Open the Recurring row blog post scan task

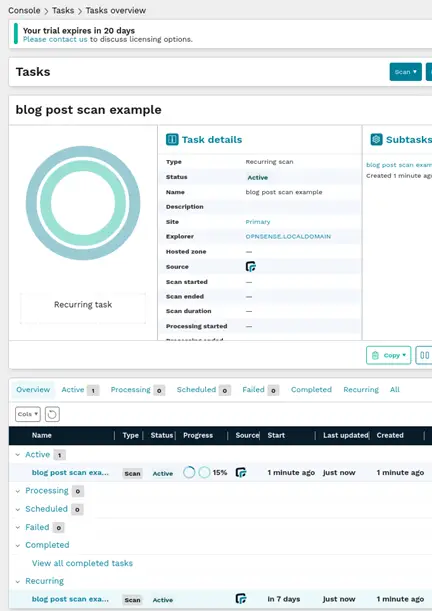pos(70,599)
